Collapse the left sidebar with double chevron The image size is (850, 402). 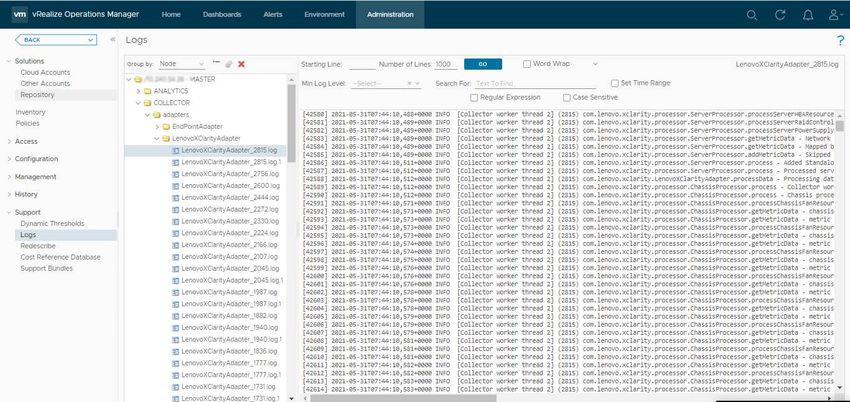(113, 40)
